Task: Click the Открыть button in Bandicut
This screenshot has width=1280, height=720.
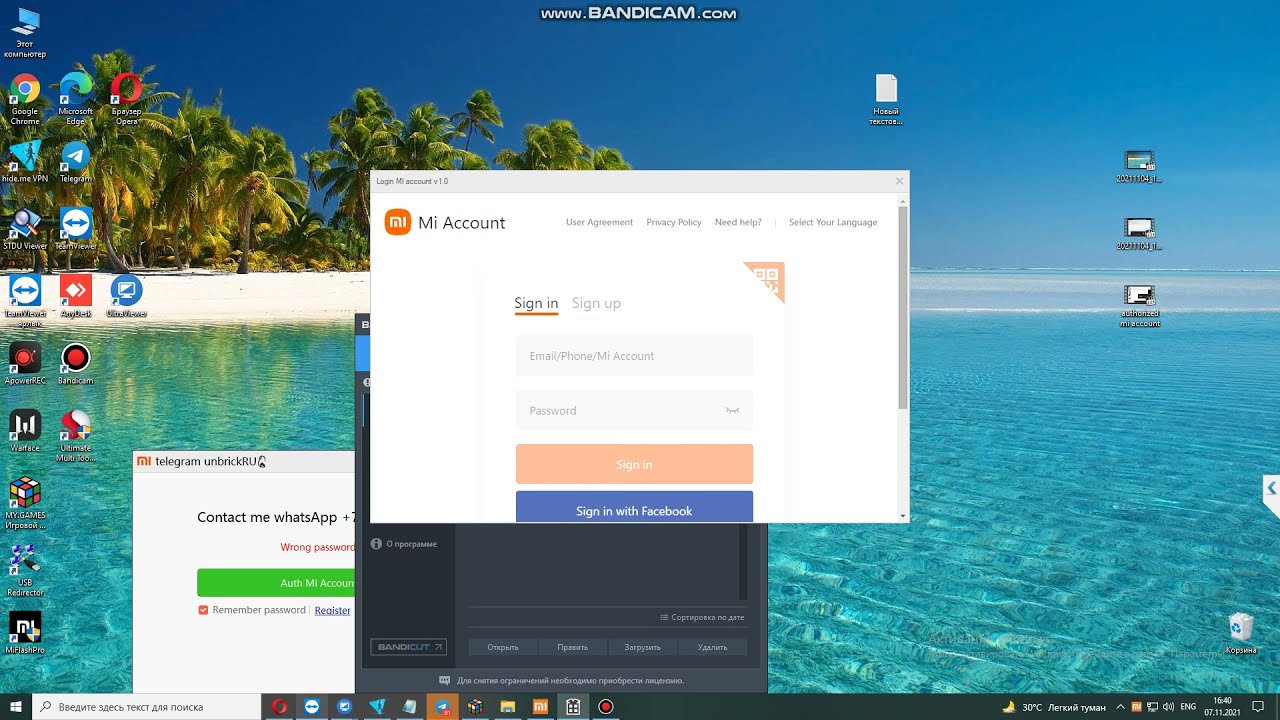Action: (x=503, y=647)
